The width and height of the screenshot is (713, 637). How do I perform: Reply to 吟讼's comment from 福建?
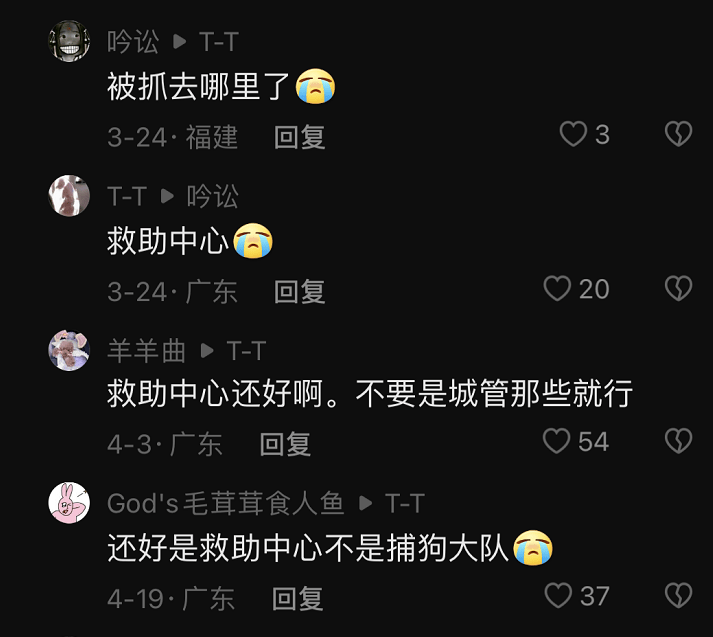tap(300, 137)
